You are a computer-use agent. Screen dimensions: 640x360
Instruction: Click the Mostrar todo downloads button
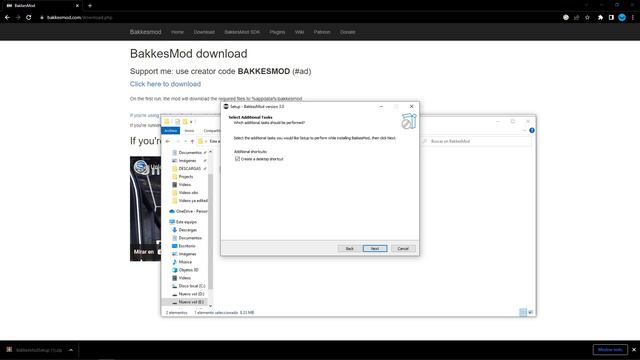point(610,350)
